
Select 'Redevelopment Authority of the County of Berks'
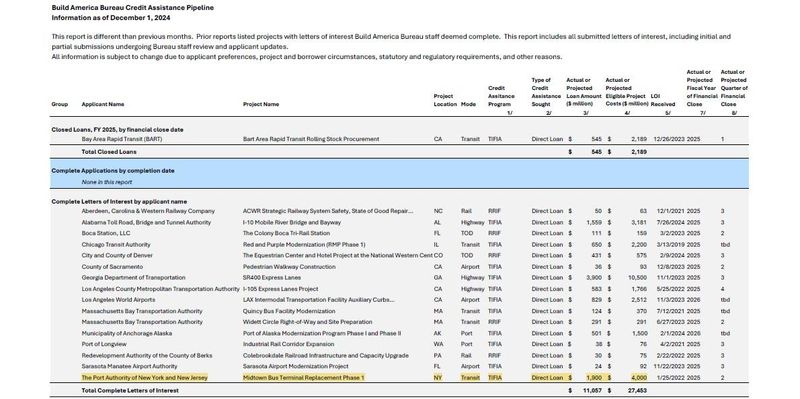(147, 356)
